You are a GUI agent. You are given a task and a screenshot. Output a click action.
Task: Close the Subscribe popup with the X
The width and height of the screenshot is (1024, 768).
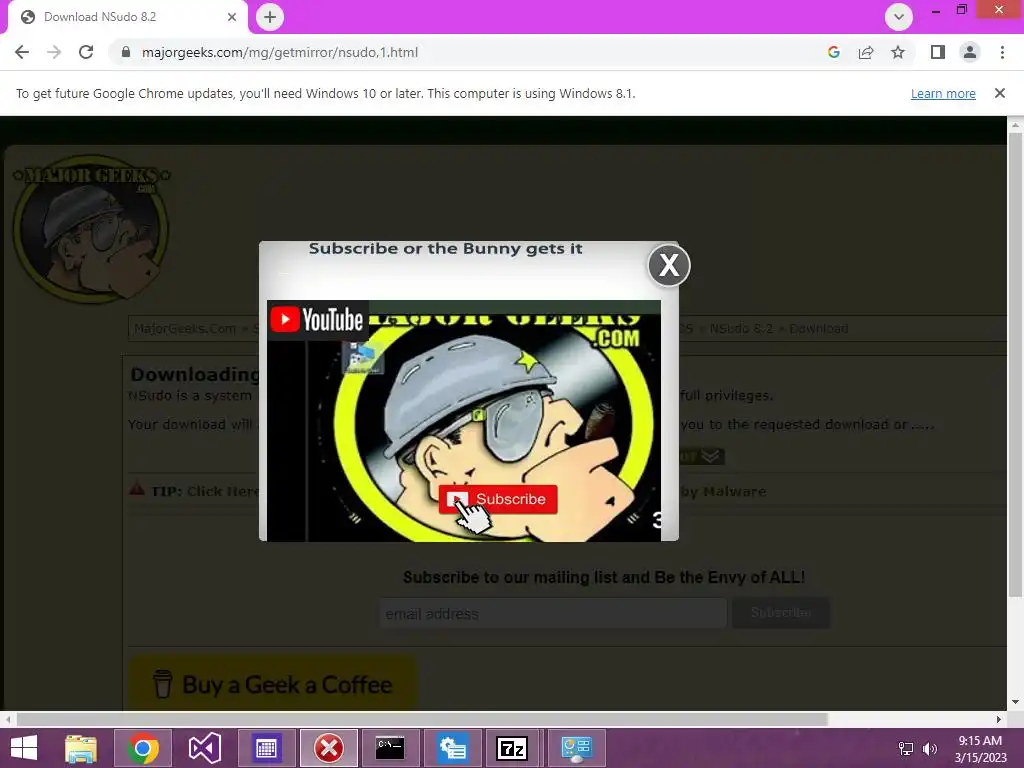(669, 265)
